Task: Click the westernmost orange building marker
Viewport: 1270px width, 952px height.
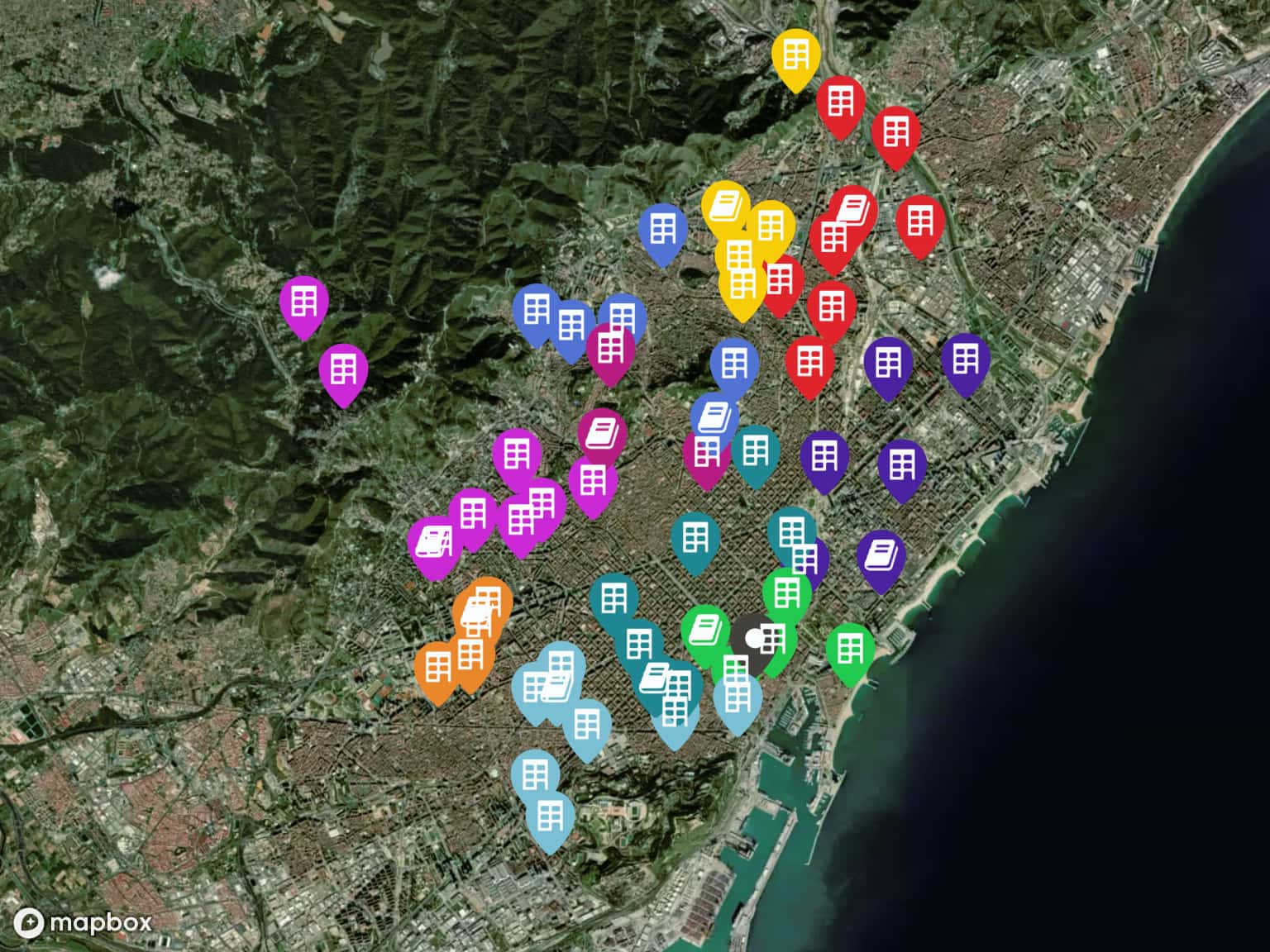Action: click(x=437, y=667)
